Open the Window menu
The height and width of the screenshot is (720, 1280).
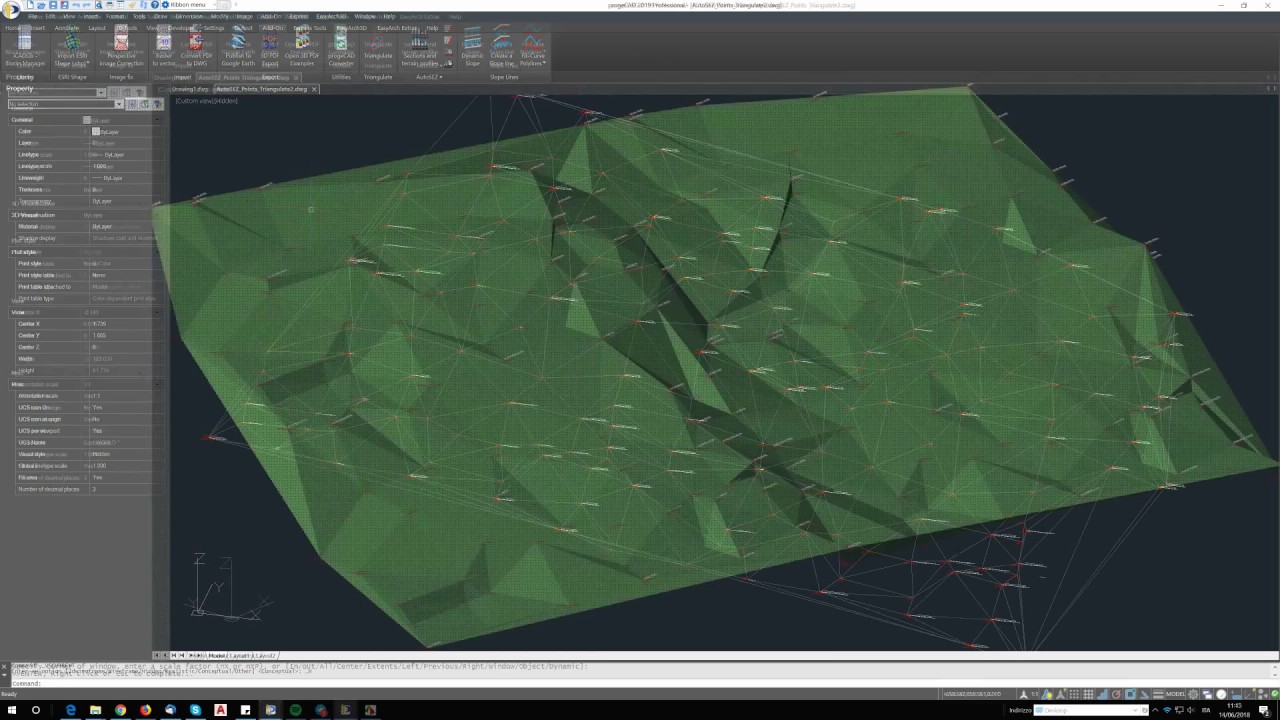pyautogui.click(x=365, y=17)
